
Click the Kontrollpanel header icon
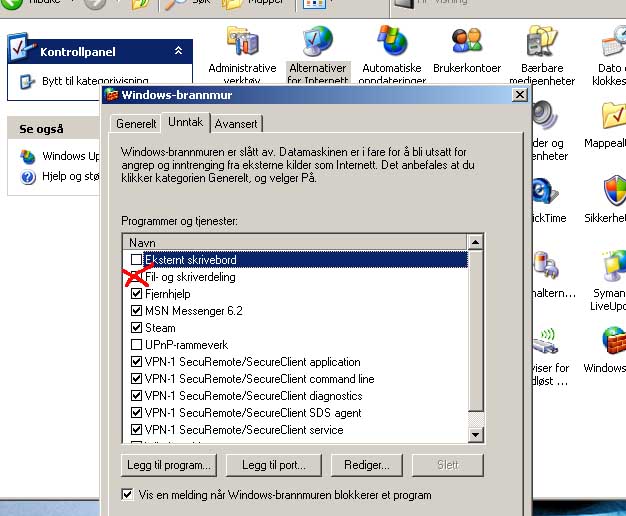click(x=20, y=47)
